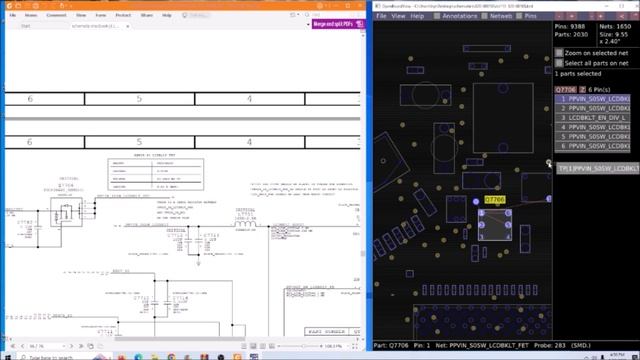This screenshot has width=640, height=360.
Task: Select pin row 1 PPVIN_S0SW_LCDBK in list
Action: point(592,99)
